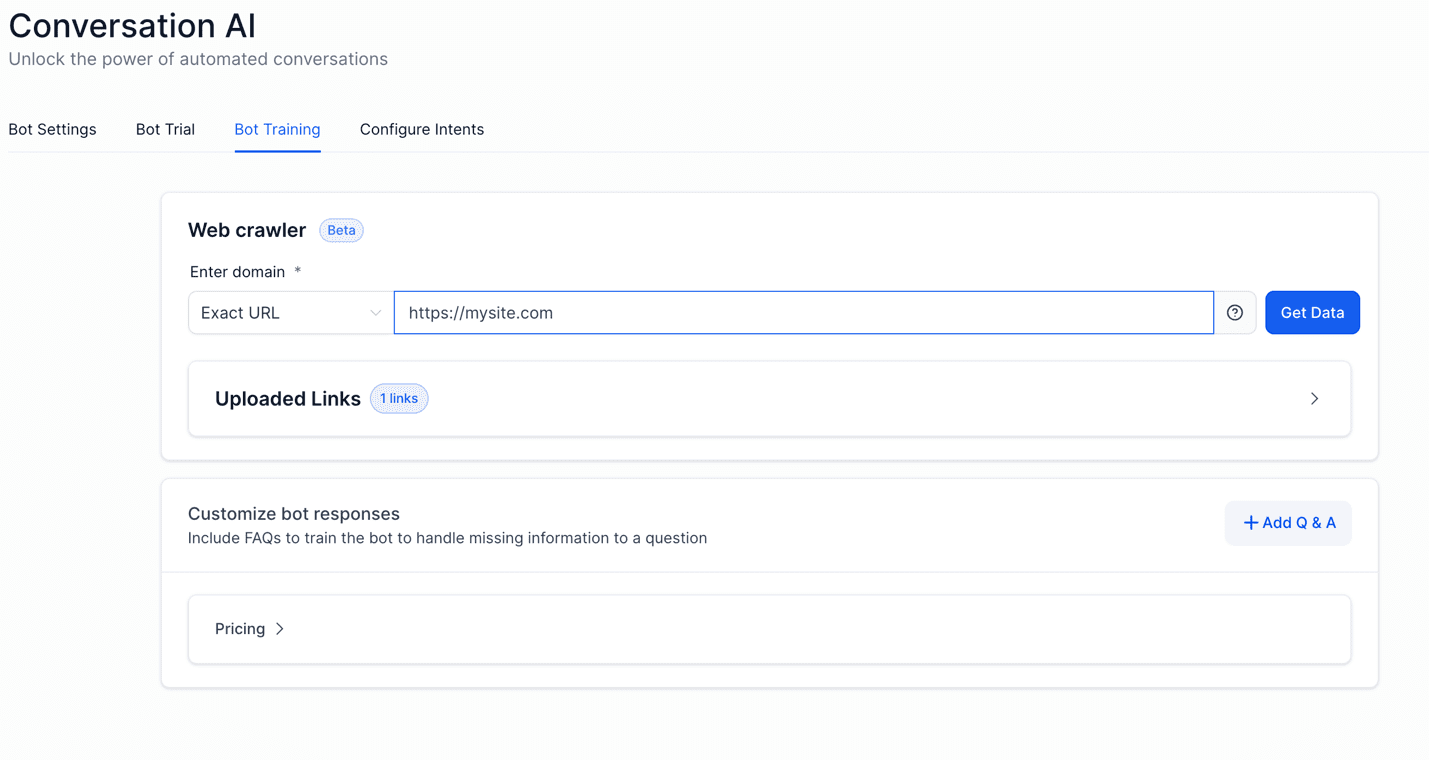The width and height of the screenshot is (1429, 760).
Task: Click the active Bot Training tab
Action: pyautogui.click(x=277, y=129)
